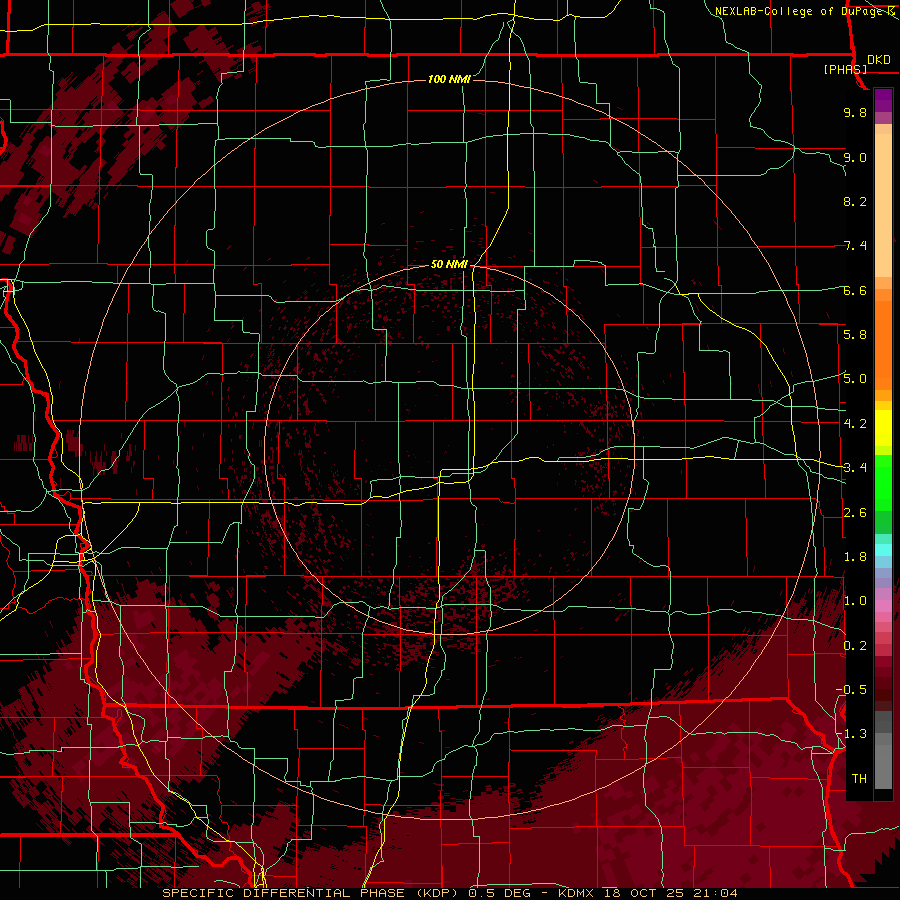Click the 1.8 value on the color scale

pos(855,556)
